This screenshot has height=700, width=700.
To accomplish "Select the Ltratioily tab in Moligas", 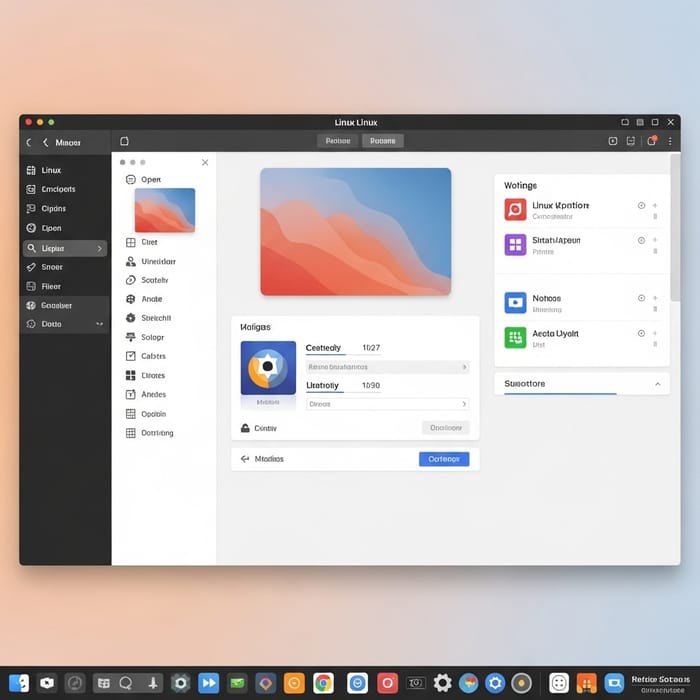I will 322,385.
